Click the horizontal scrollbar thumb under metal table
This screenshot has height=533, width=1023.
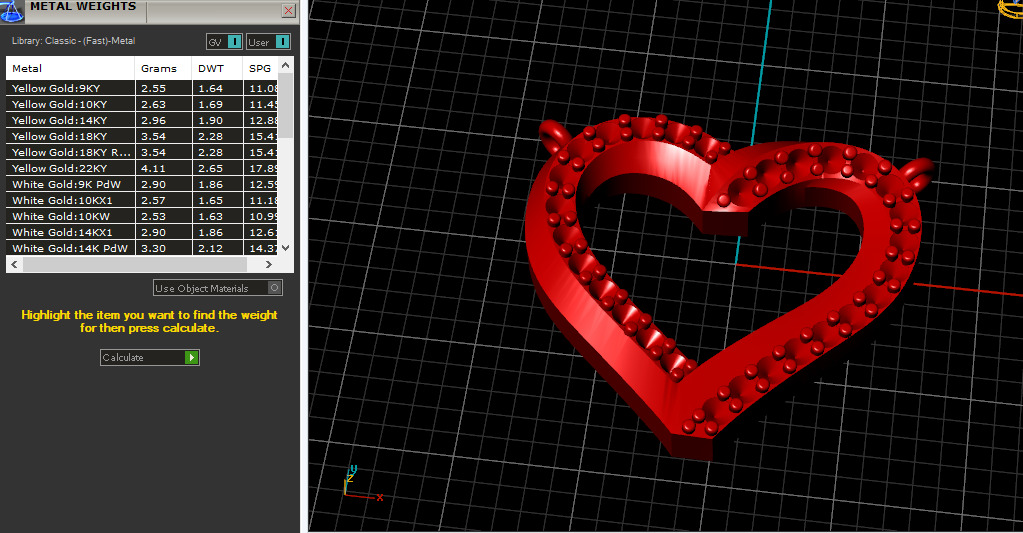point(134,264)
